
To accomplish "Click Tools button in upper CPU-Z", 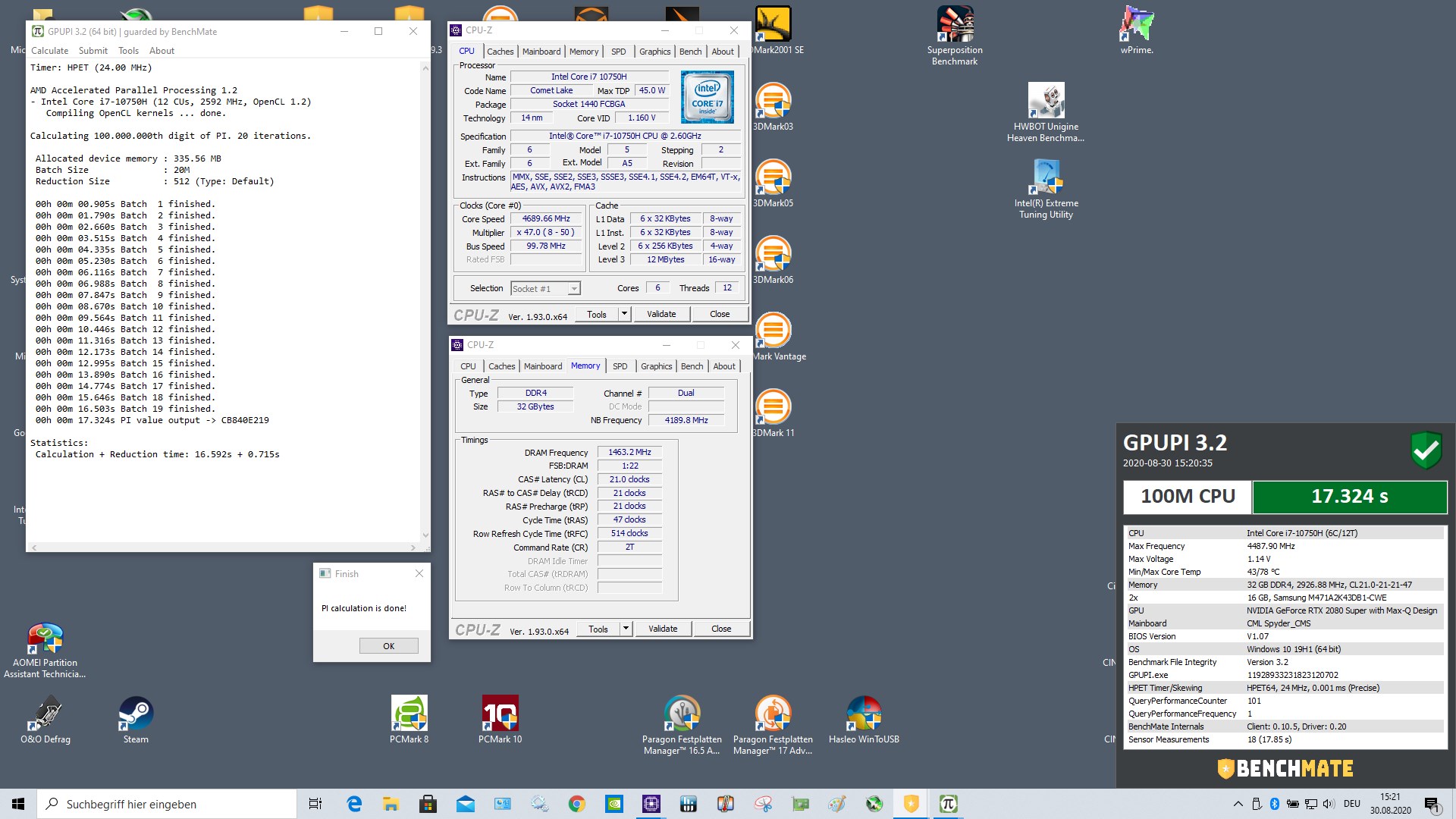I will pyautogui.click(x=597, y=314).
